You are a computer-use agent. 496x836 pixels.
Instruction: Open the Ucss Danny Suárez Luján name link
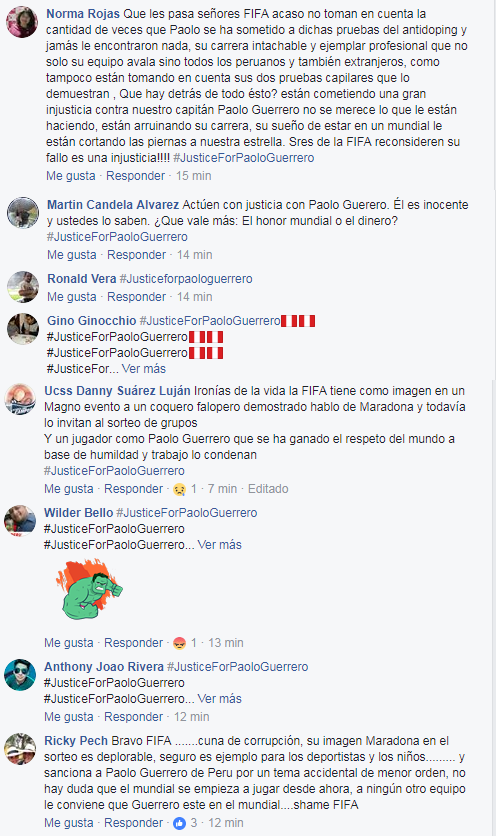tap(117, 391)
